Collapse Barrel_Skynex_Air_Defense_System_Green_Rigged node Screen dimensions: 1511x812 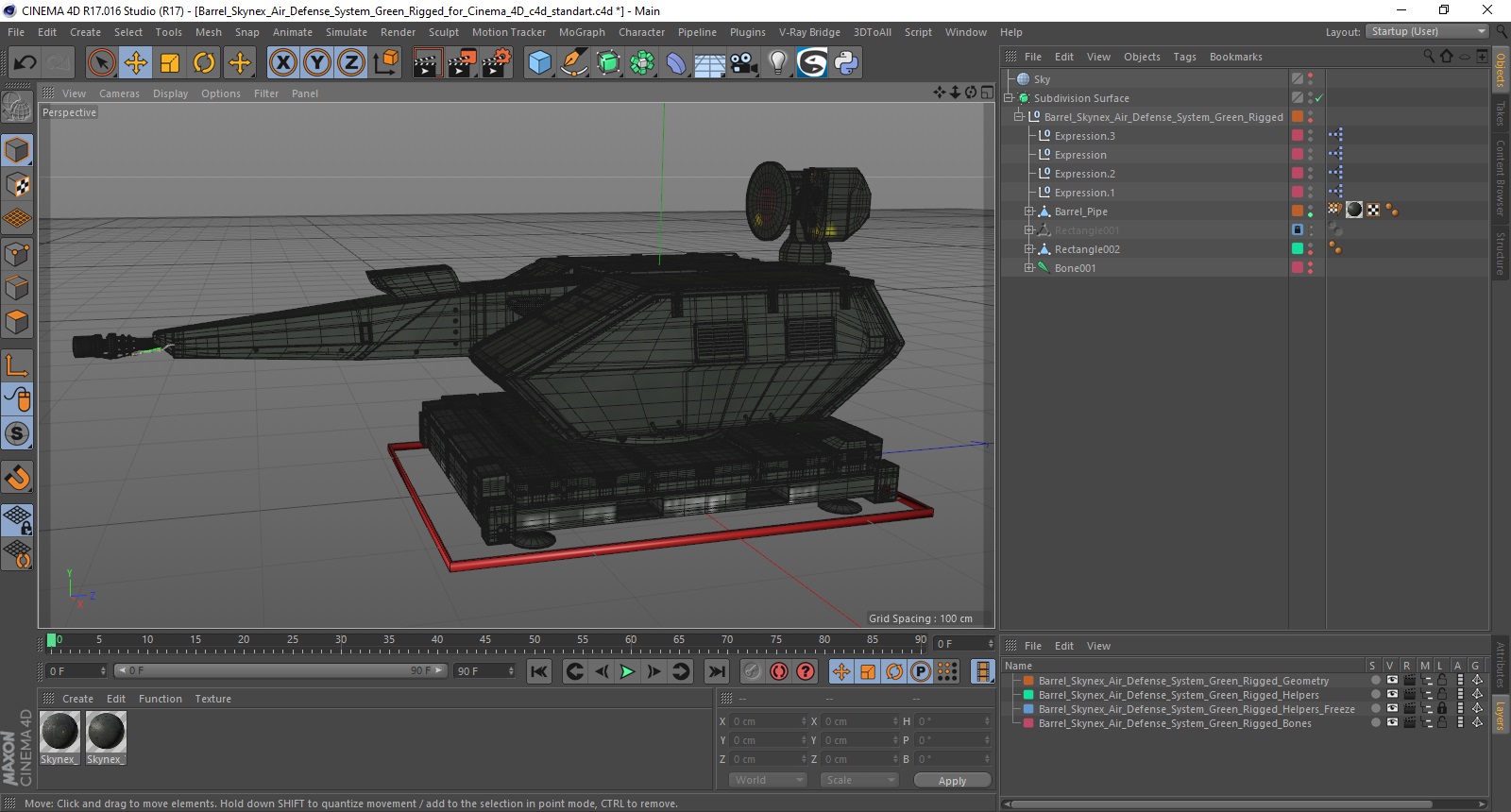click(1019, 117)
